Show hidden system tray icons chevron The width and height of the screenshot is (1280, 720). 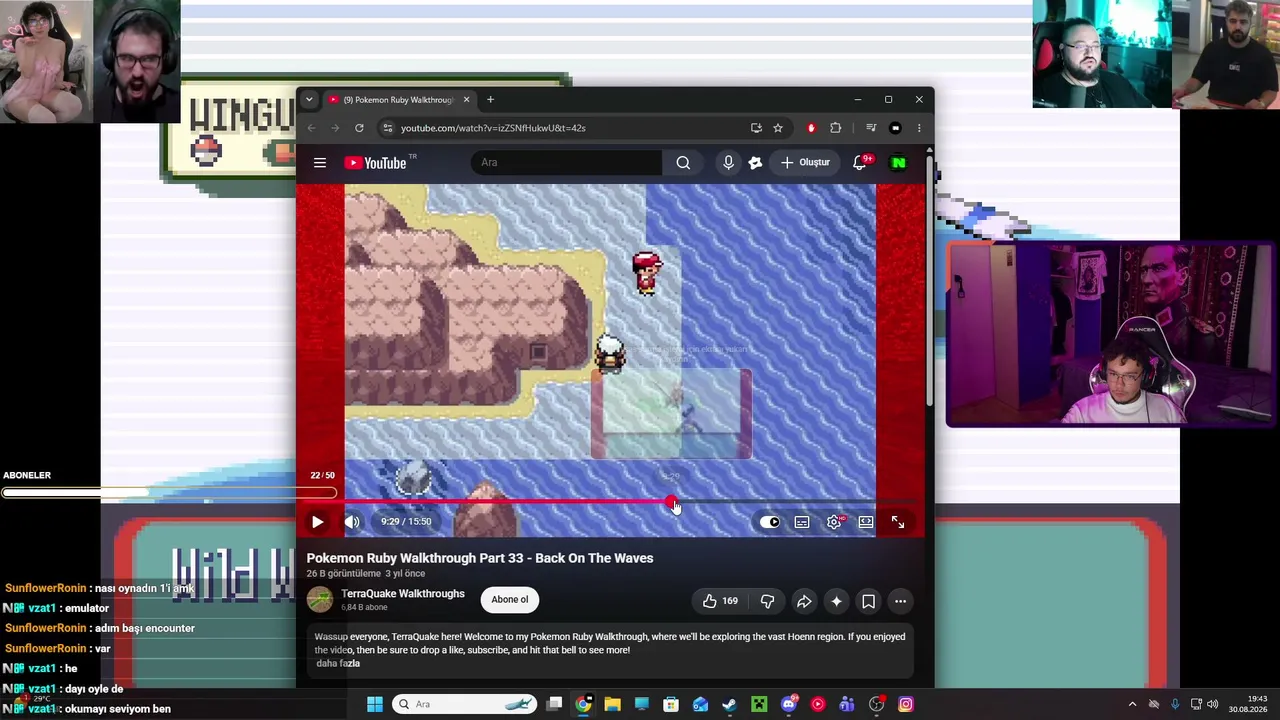1132,704
